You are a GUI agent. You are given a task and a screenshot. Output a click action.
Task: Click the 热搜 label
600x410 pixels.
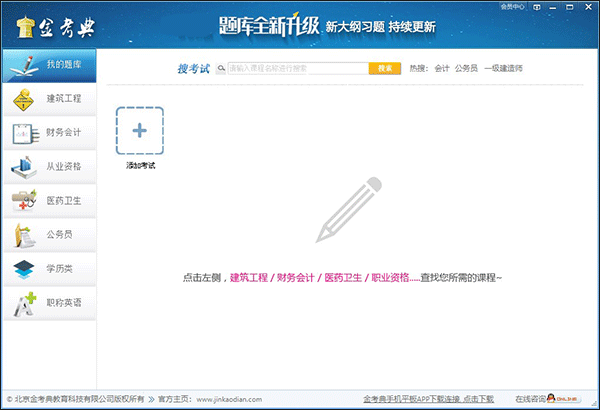[418, 69]
